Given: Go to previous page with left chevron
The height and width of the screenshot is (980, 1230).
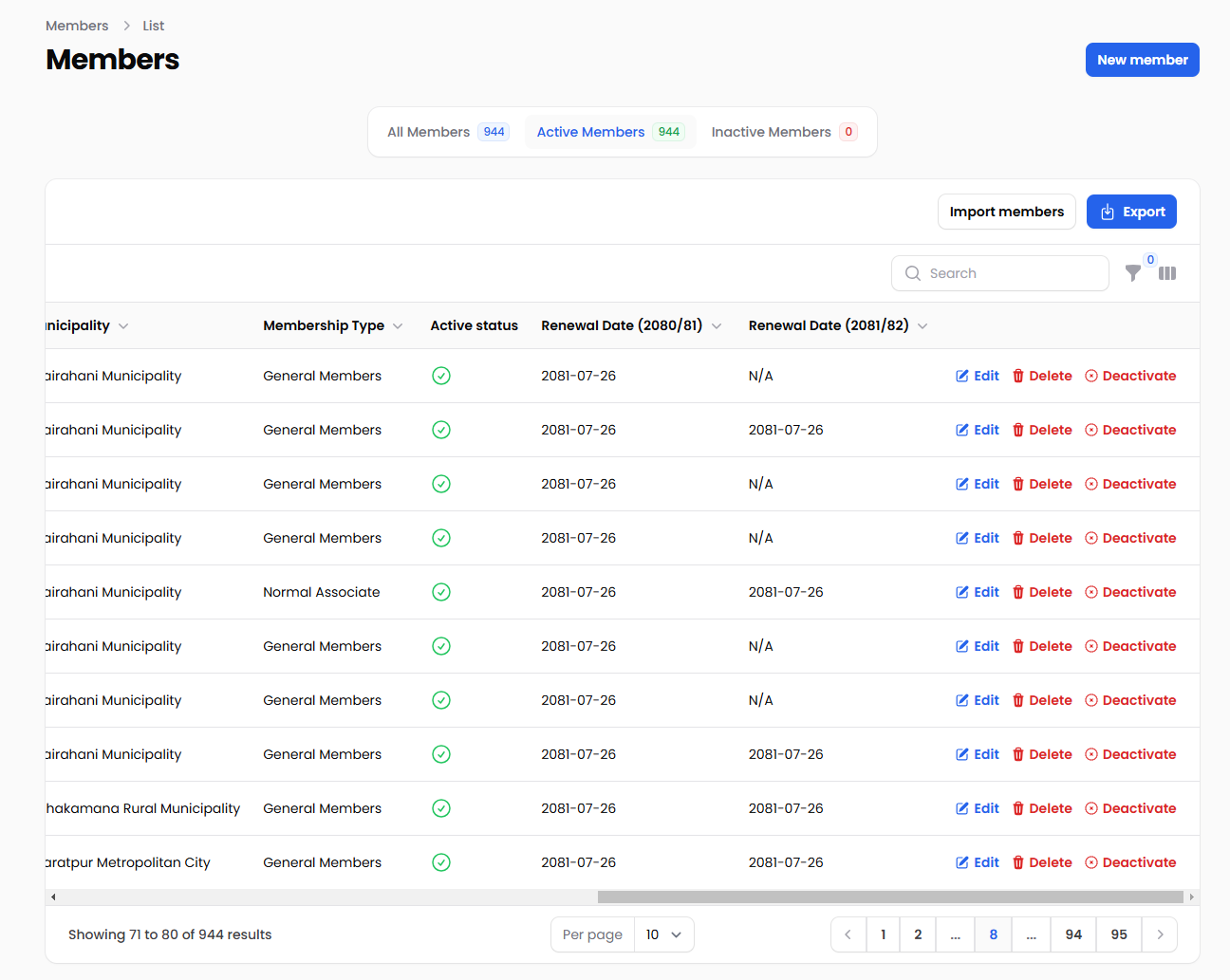Looking at the screenshot, I should (x=848, y=934).
